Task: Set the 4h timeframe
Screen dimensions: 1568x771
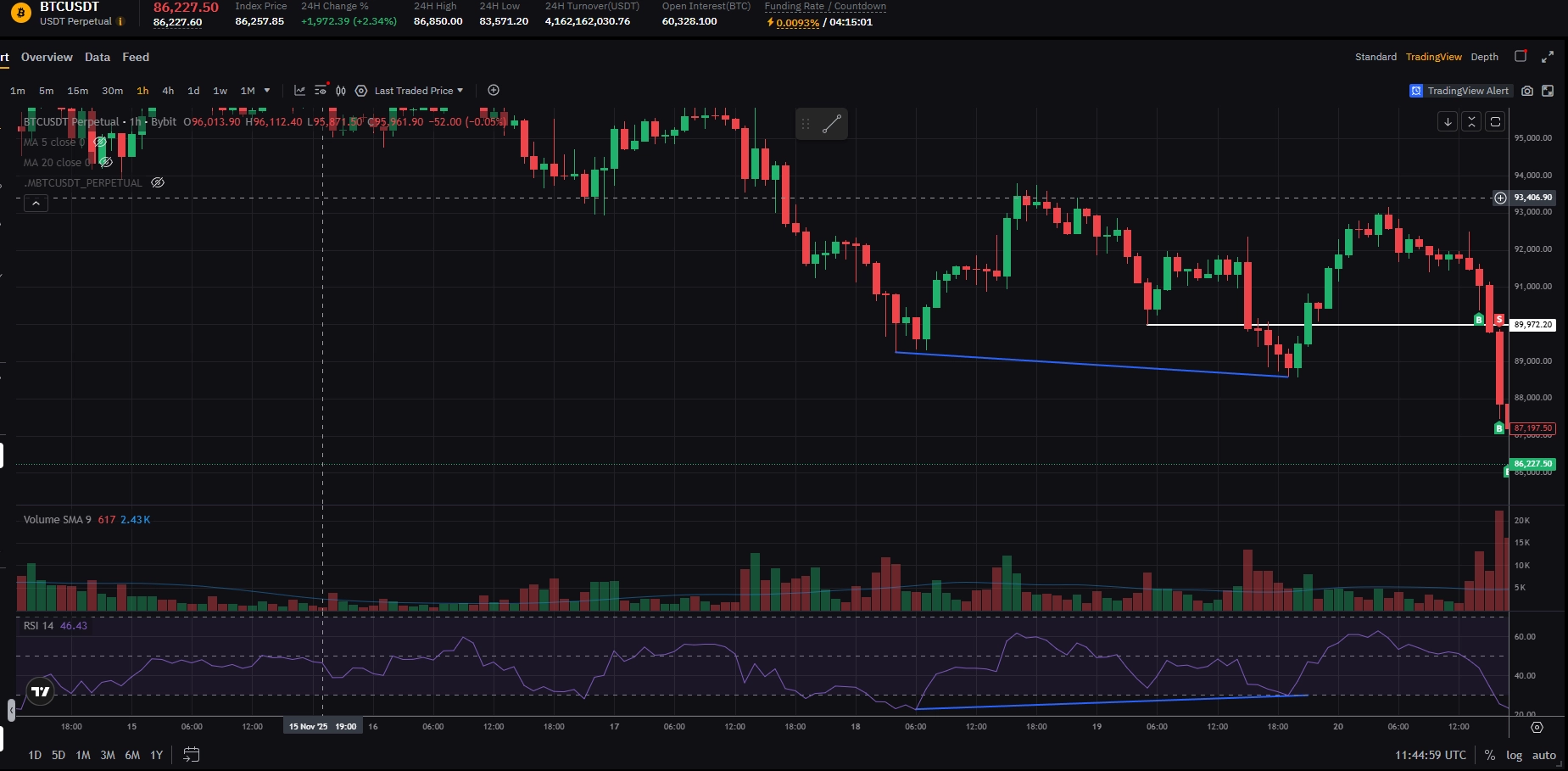Action: point(168,91)
